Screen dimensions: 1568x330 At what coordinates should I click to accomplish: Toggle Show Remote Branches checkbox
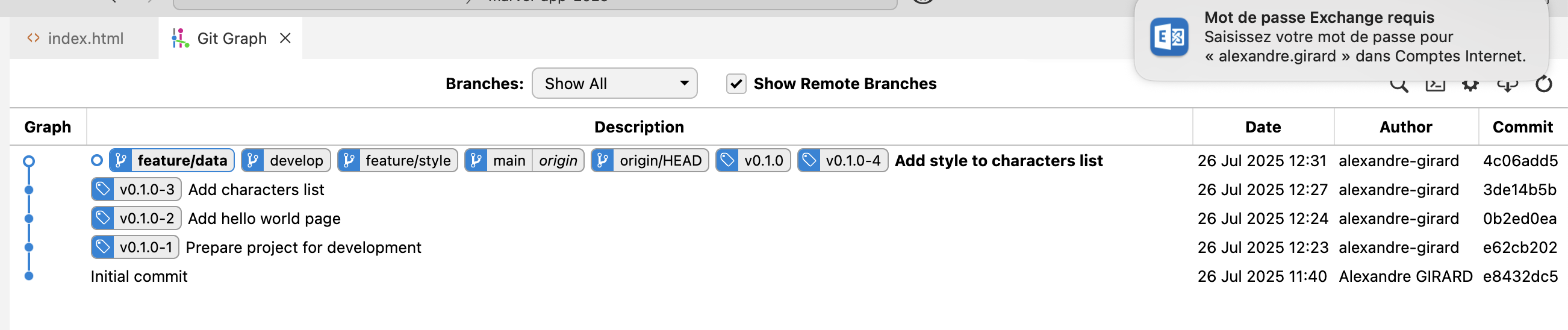(x=736, y=84)
